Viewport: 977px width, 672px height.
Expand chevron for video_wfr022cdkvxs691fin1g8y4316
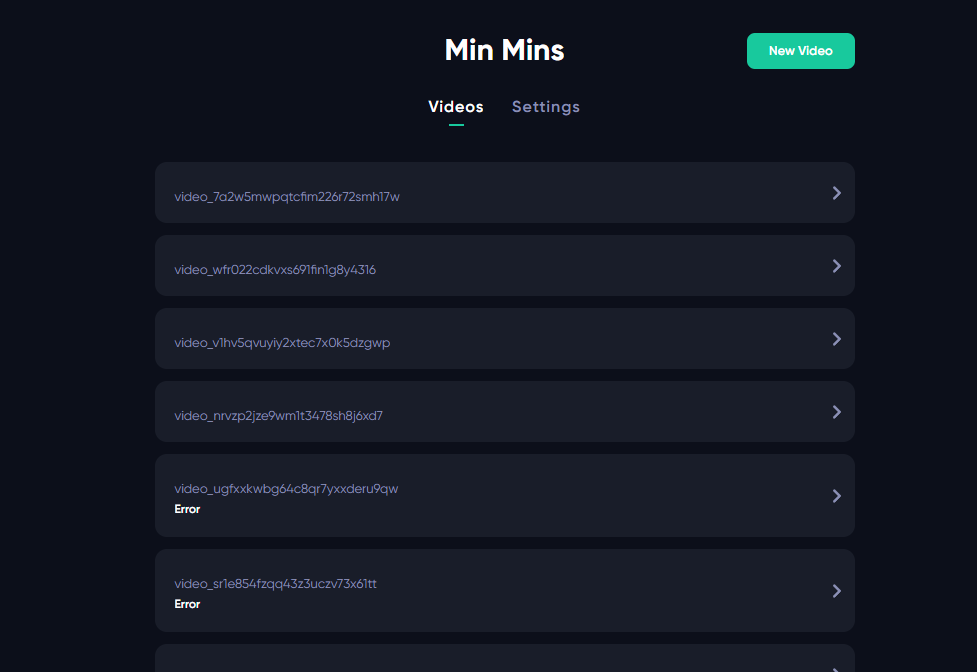pos(837,266)
